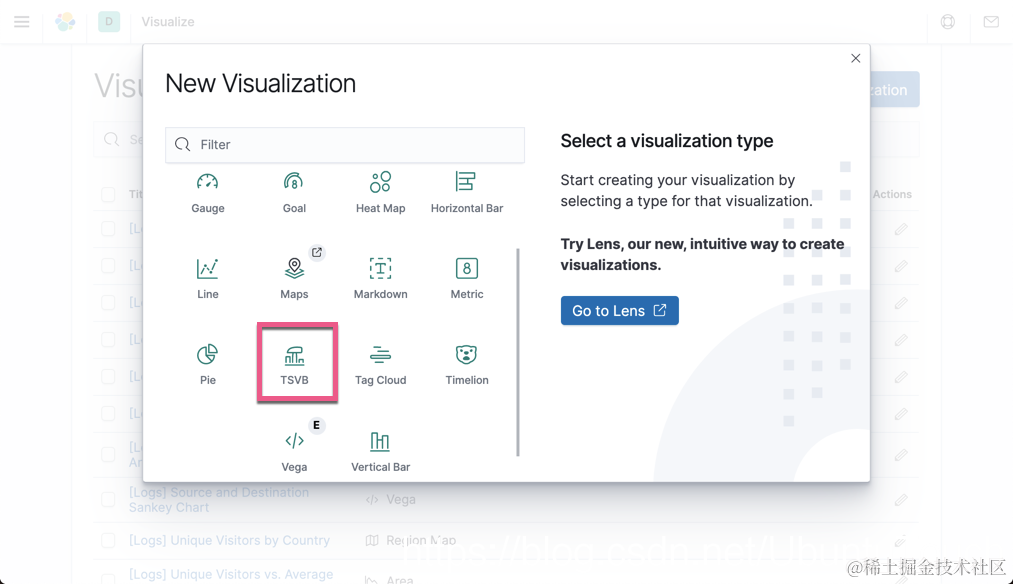Select the Gauge visualization type
Screen dimensions: 1013x584
[x=207, y=193]
